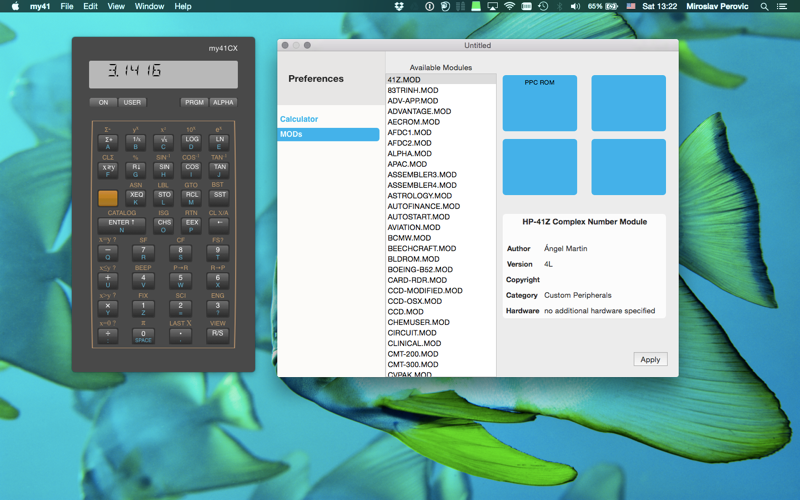Click the R/S run-stop key
The width and height of the screenshot is (800, 500).
click(218, 336)
